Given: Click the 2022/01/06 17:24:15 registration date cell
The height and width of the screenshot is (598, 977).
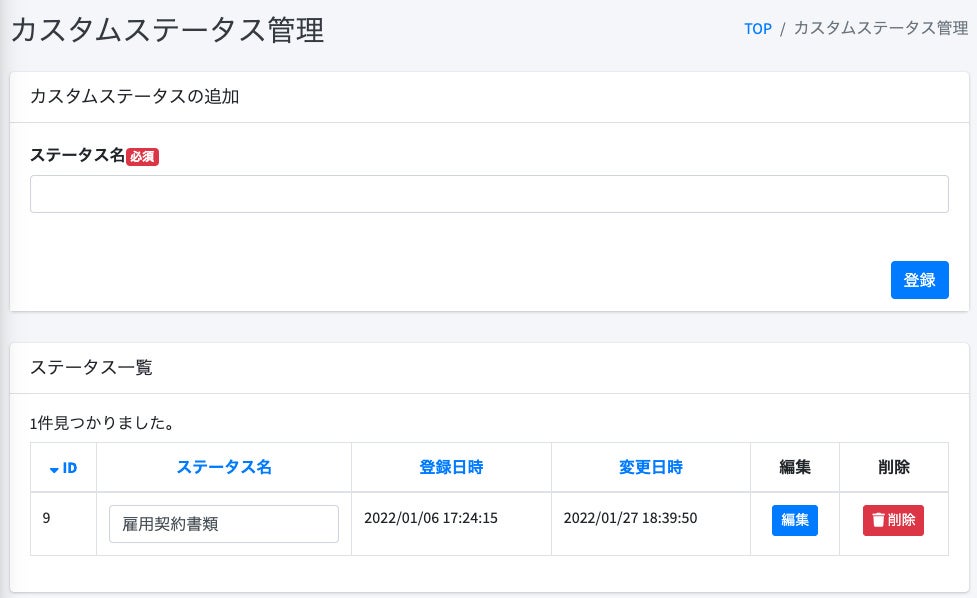Looking at the screenshot, I should pos(431,518).
